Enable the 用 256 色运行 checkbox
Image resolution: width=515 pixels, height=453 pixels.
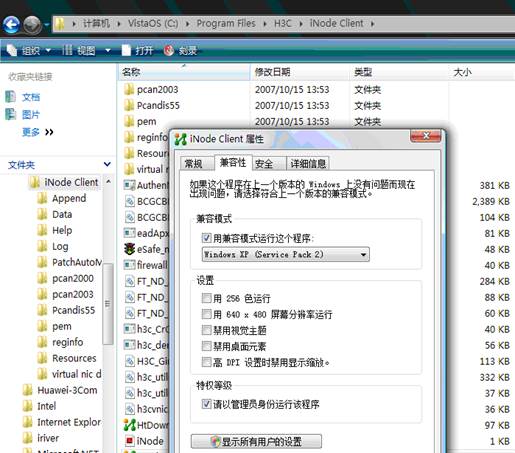point(206,298)
